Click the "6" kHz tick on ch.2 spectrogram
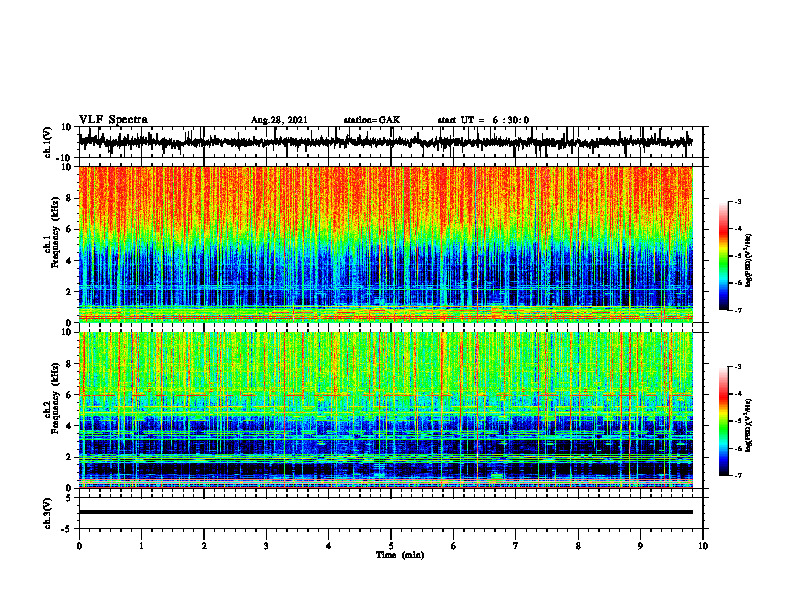This screenshot has height=612, width=792. [x=69, y=395]
